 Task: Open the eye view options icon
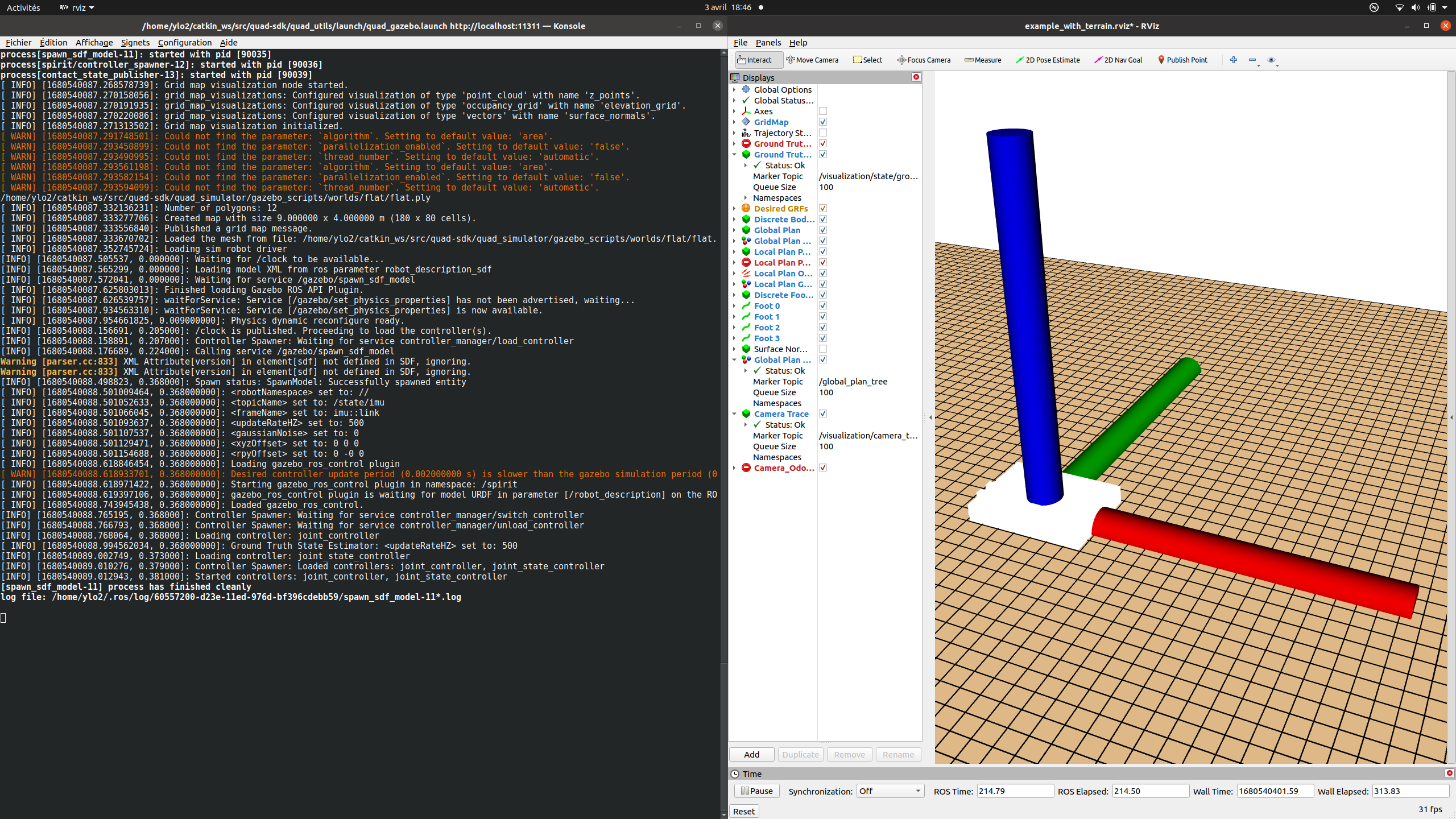click(1272, 60)
